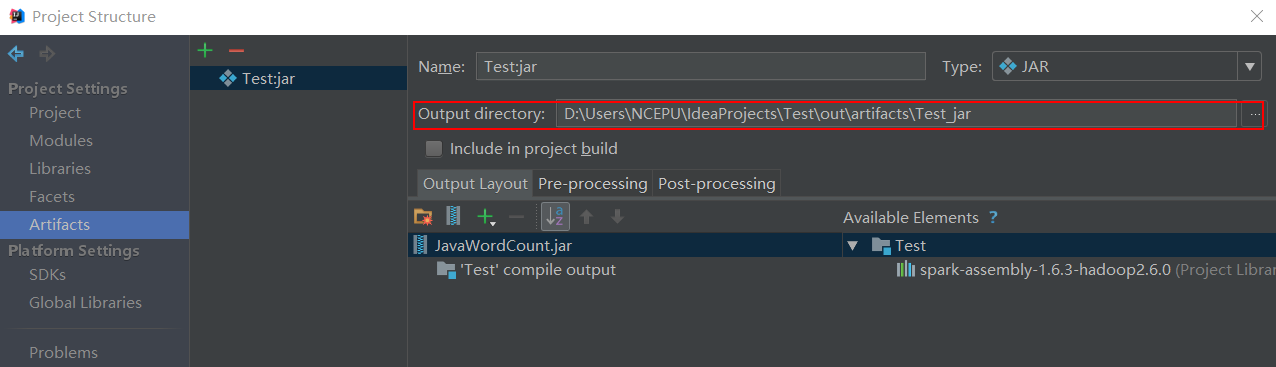Enable Include in project build checkbox
The height and width of the screenshot is (367, 1276).
pos(434,149)
